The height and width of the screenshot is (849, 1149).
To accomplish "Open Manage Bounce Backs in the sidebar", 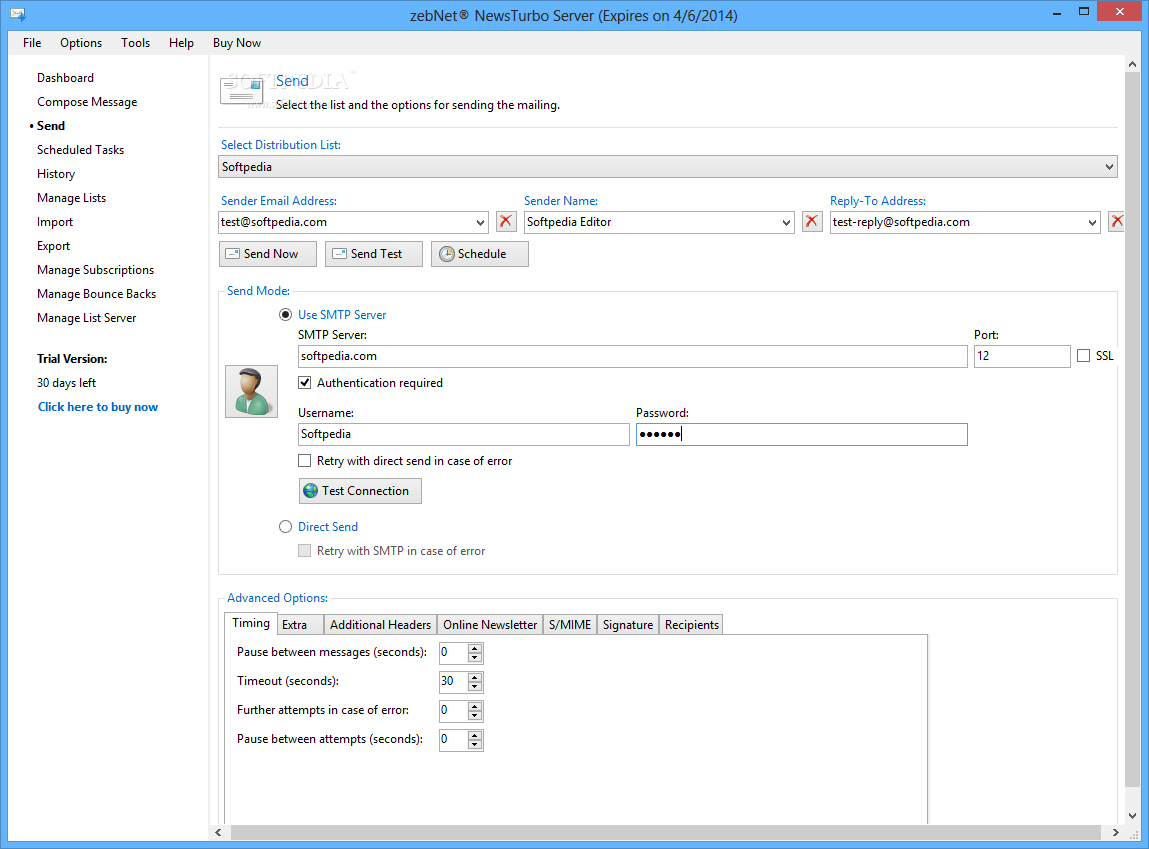I will point(96,294).
